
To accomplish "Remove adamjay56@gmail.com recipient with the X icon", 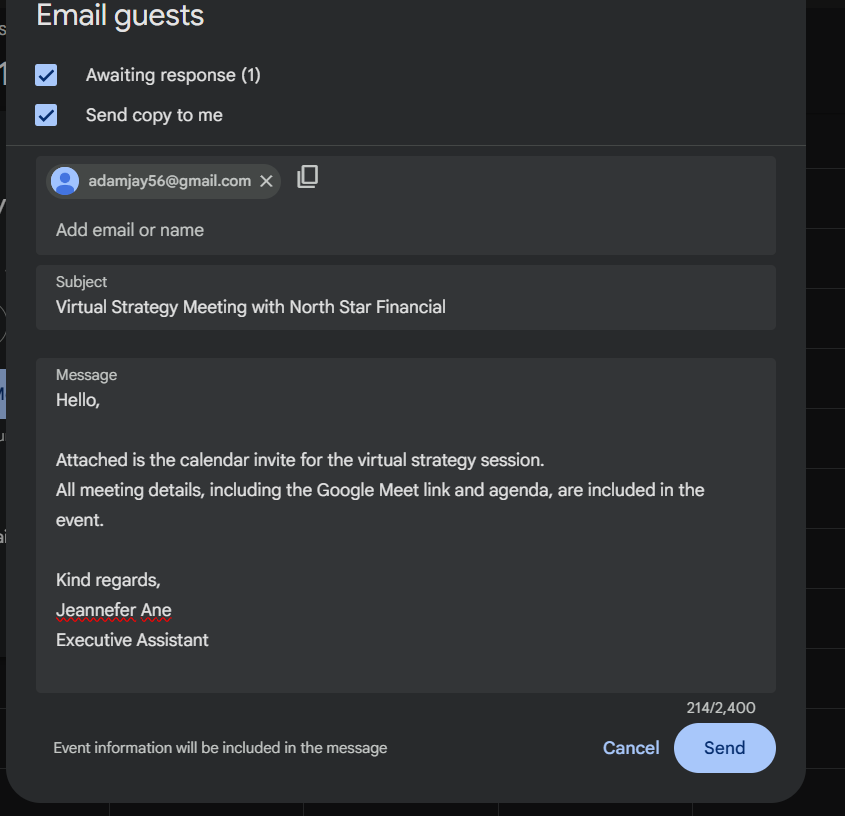I will [x=266, y=181].
